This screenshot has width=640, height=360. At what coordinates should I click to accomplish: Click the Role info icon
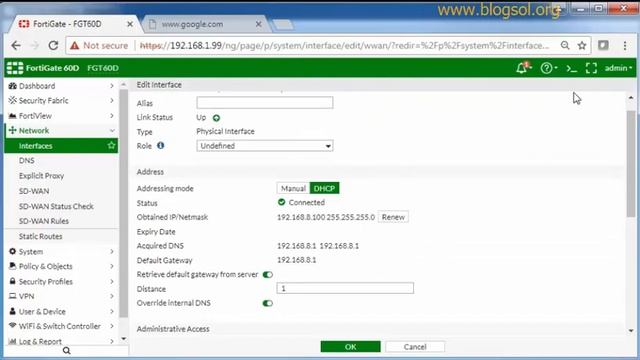click(160, 145)
